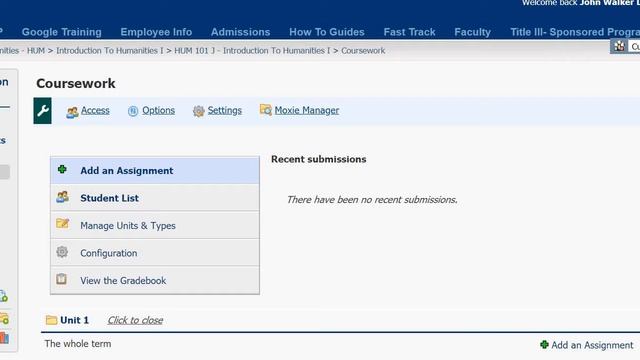Open Manage Units & Types
640x360 pixels.
[155, 225]
